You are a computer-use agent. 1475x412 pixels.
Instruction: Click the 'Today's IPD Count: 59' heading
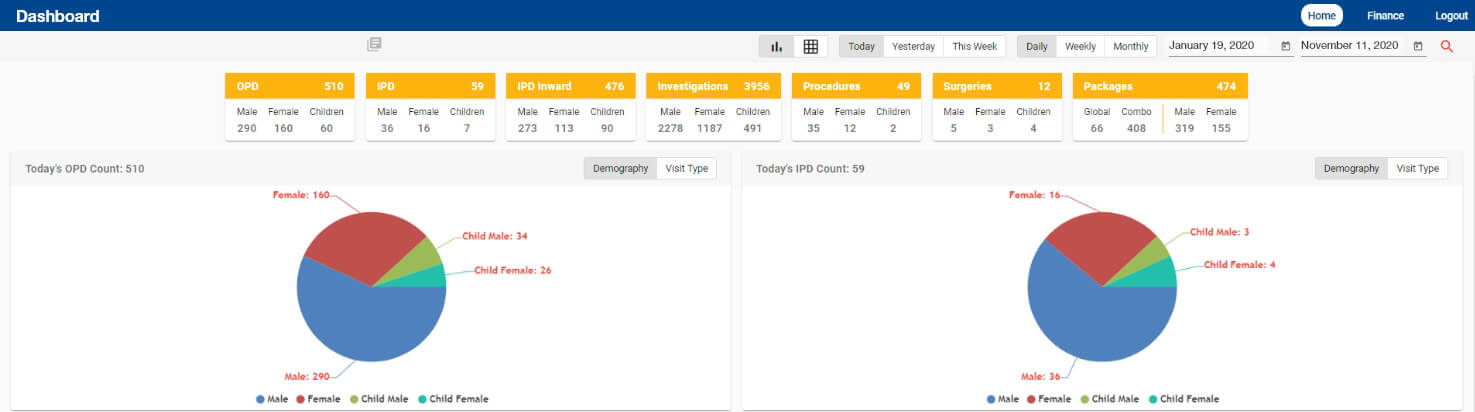810,169
